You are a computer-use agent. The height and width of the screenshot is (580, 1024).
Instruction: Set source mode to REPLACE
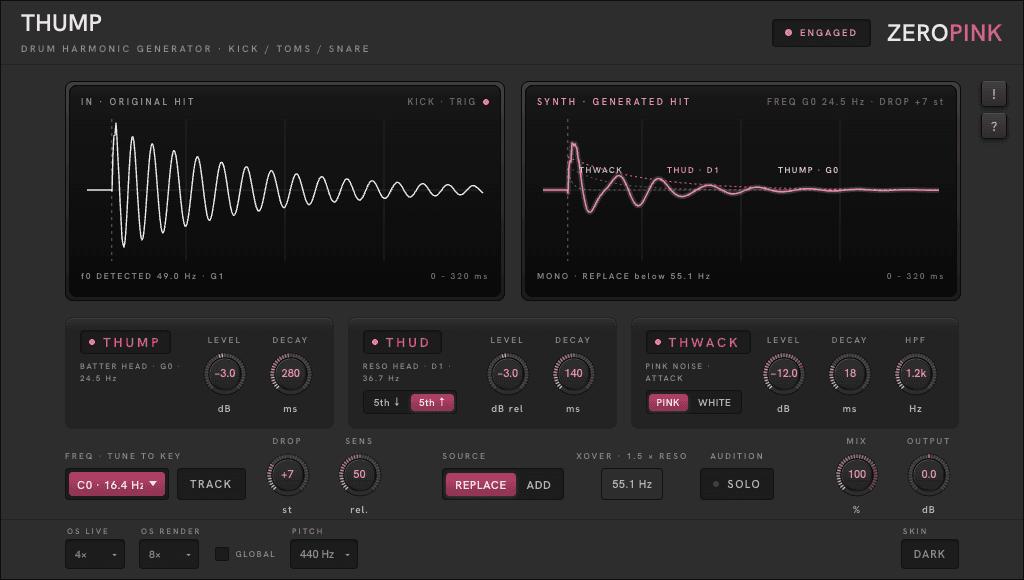(x=480, y=485)
